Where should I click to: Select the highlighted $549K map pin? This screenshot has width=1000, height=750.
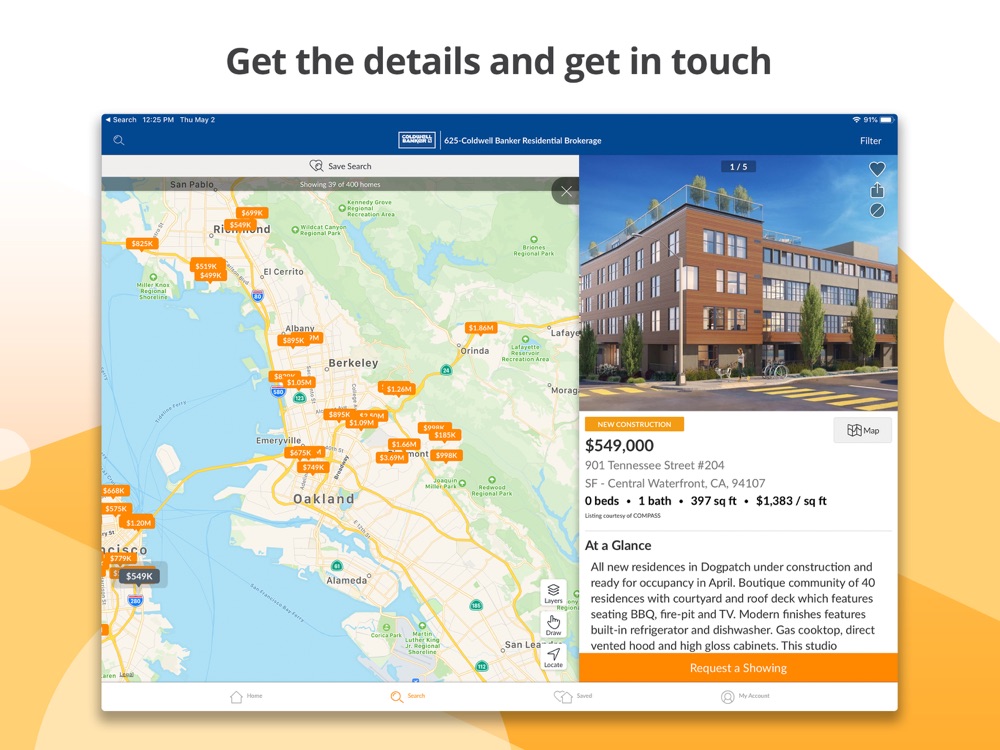click(139, 577)
